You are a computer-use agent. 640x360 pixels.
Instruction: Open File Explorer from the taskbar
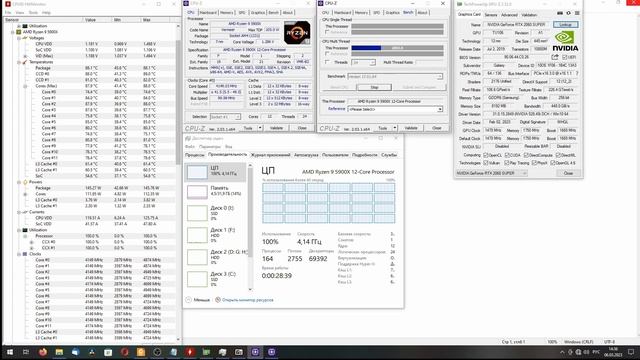point(59,352)
